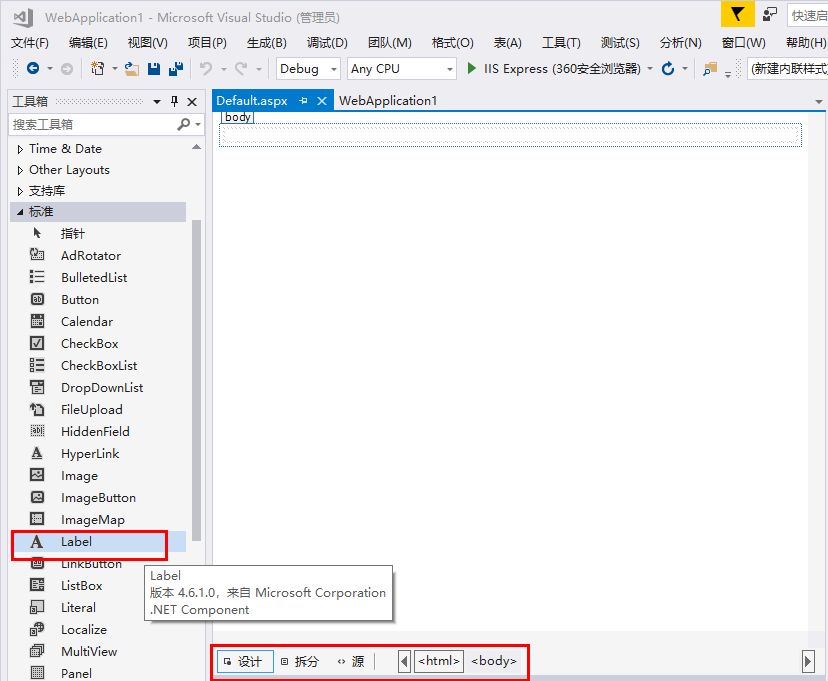Screen dimensions: 828x681
Task: Click the New Project toolbar icon
Action: click(x=97, y=69)
